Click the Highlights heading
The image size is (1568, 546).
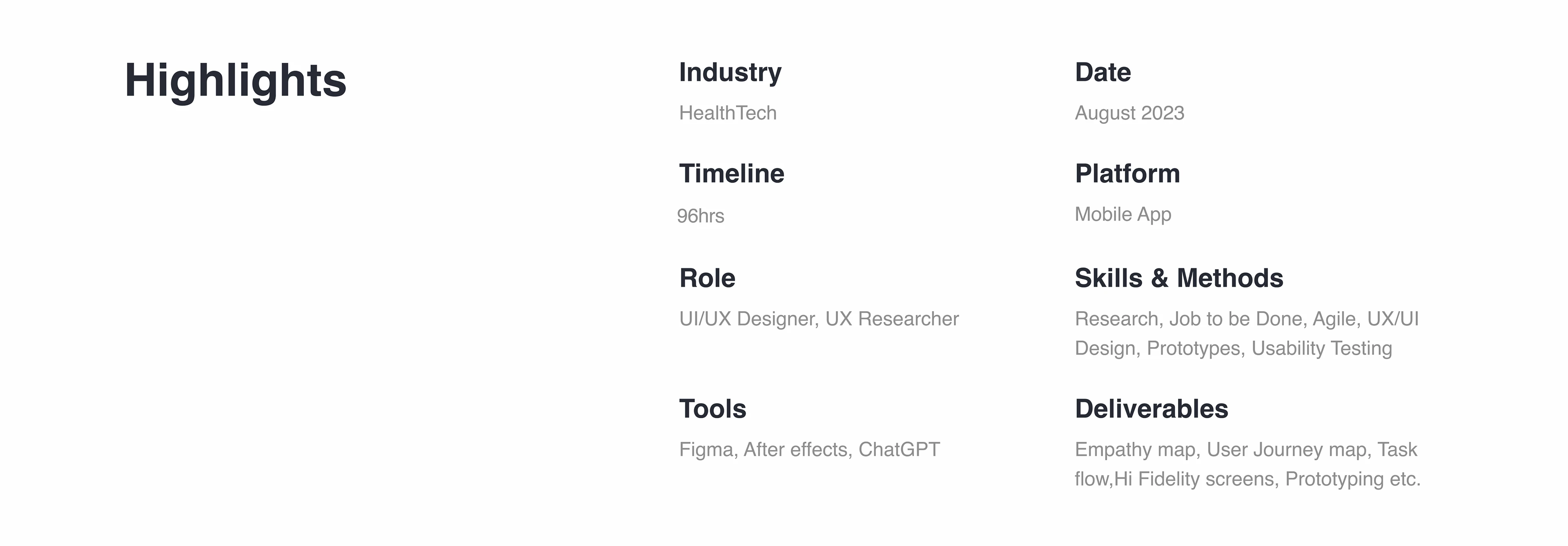tap(236, 81)
